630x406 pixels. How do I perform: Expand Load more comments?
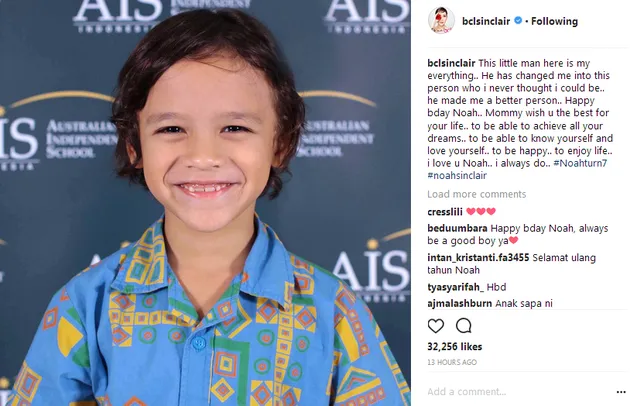point(477,194)
